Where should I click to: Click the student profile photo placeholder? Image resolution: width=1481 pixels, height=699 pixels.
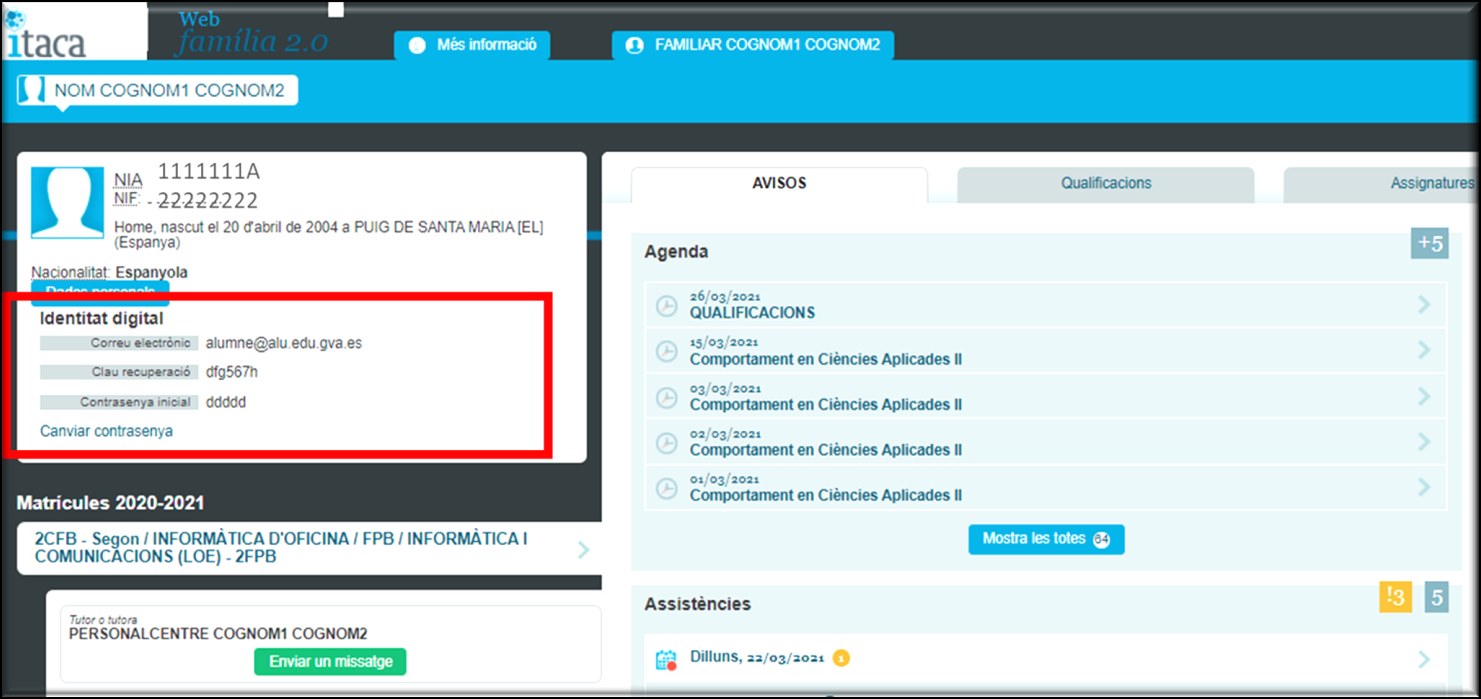[66, 203]
